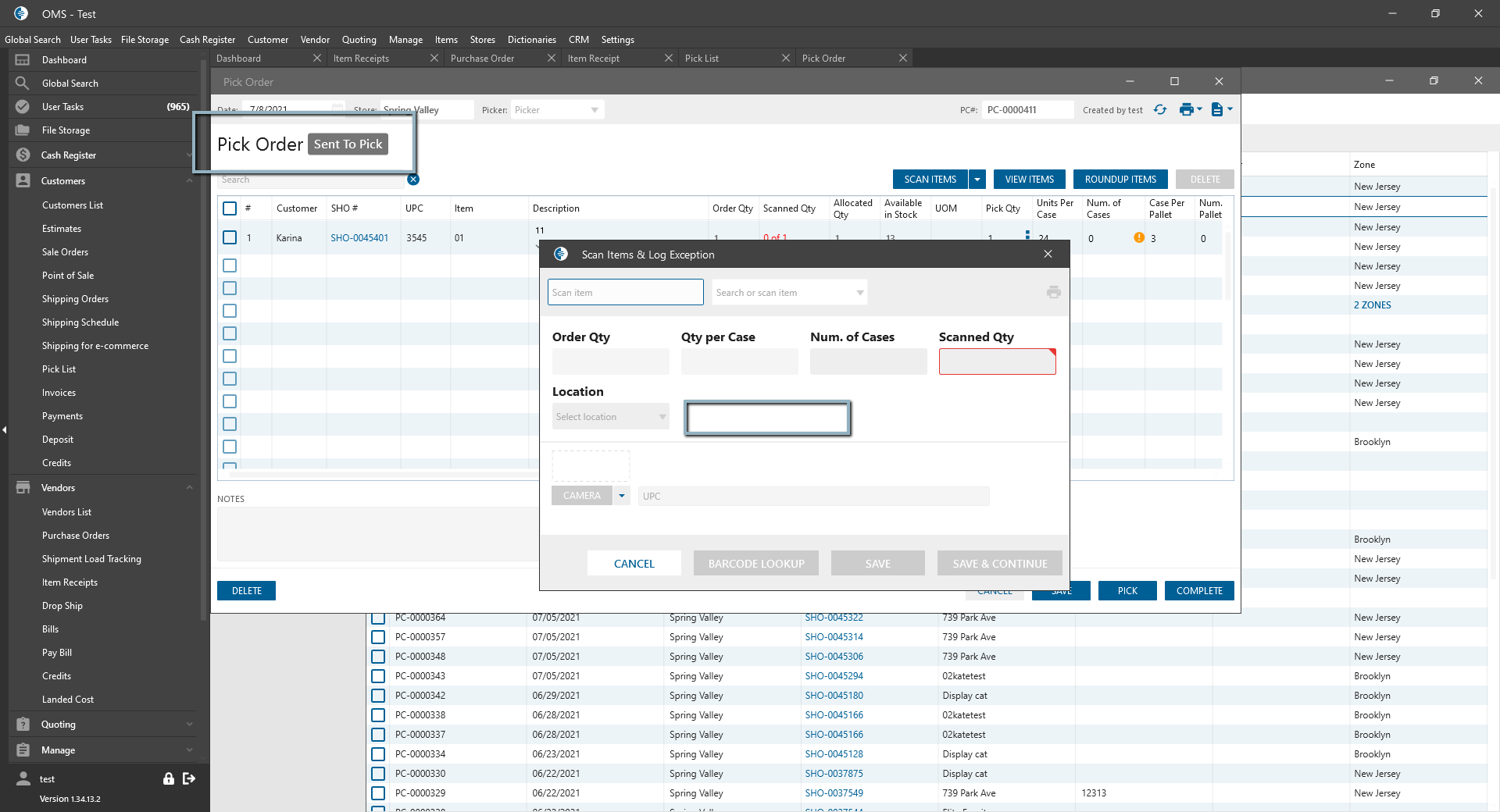Click the printer icon in Pick Order header
Viewport: 1500px width, 812px height.
[1186, 110]
